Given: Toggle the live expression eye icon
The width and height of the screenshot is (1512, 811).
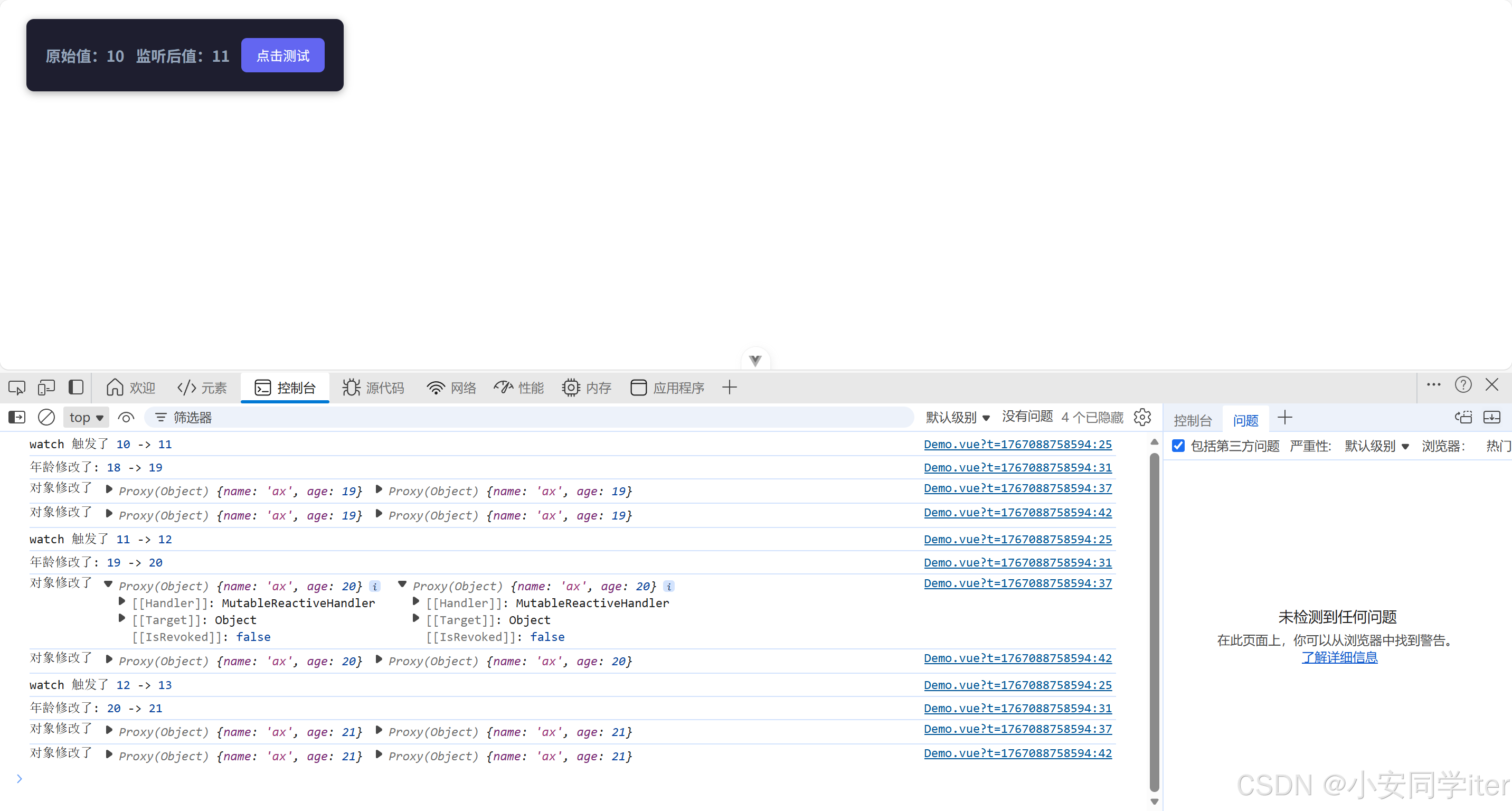Looking at the screenshot, I should (x=126, y=417).
